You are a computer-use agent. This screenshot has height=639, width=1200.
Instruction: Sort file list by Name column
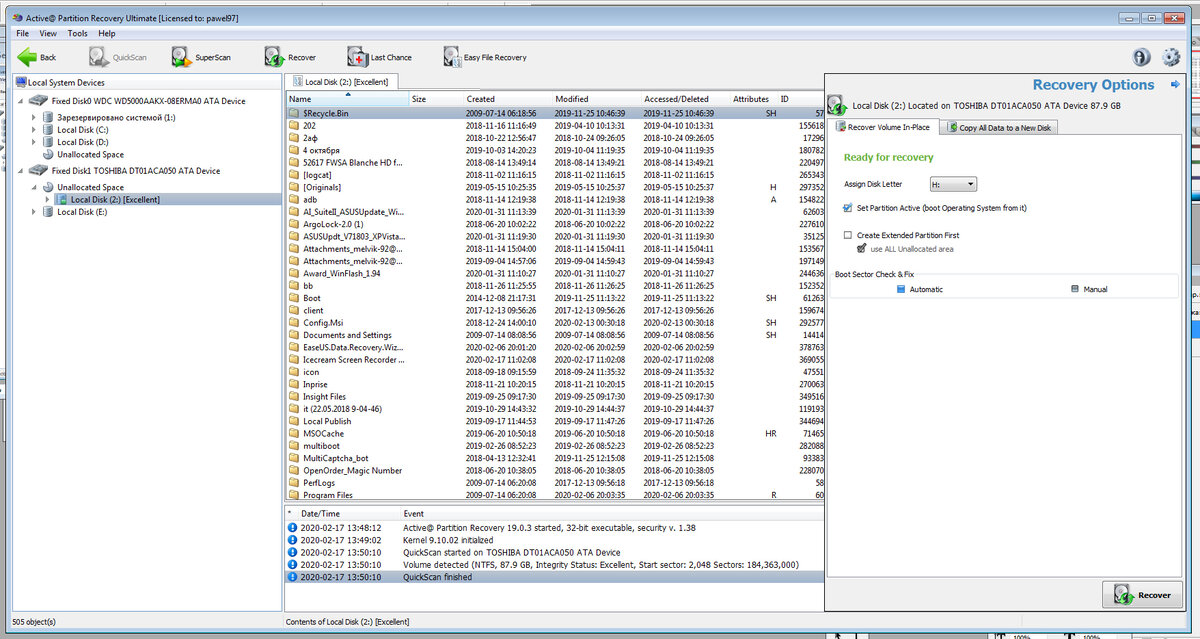click(x=347, y=99)
